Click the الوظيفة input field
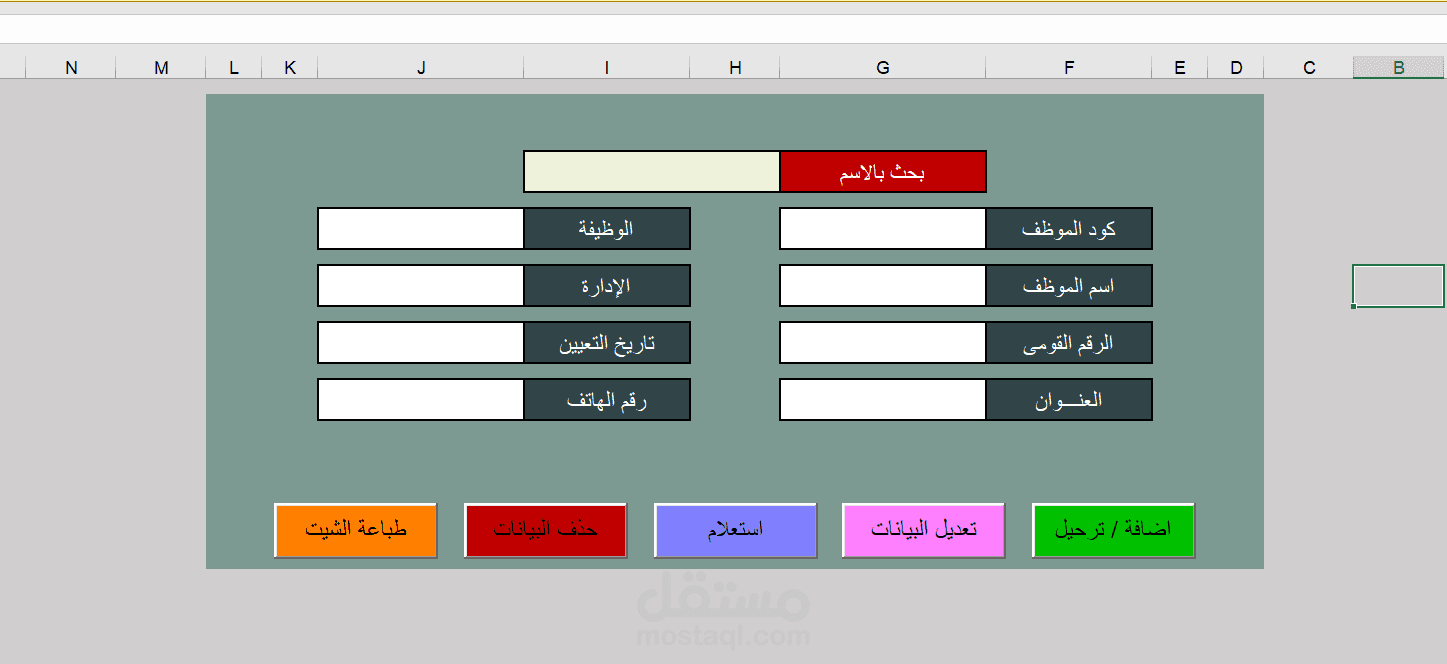 click(420, 229)
